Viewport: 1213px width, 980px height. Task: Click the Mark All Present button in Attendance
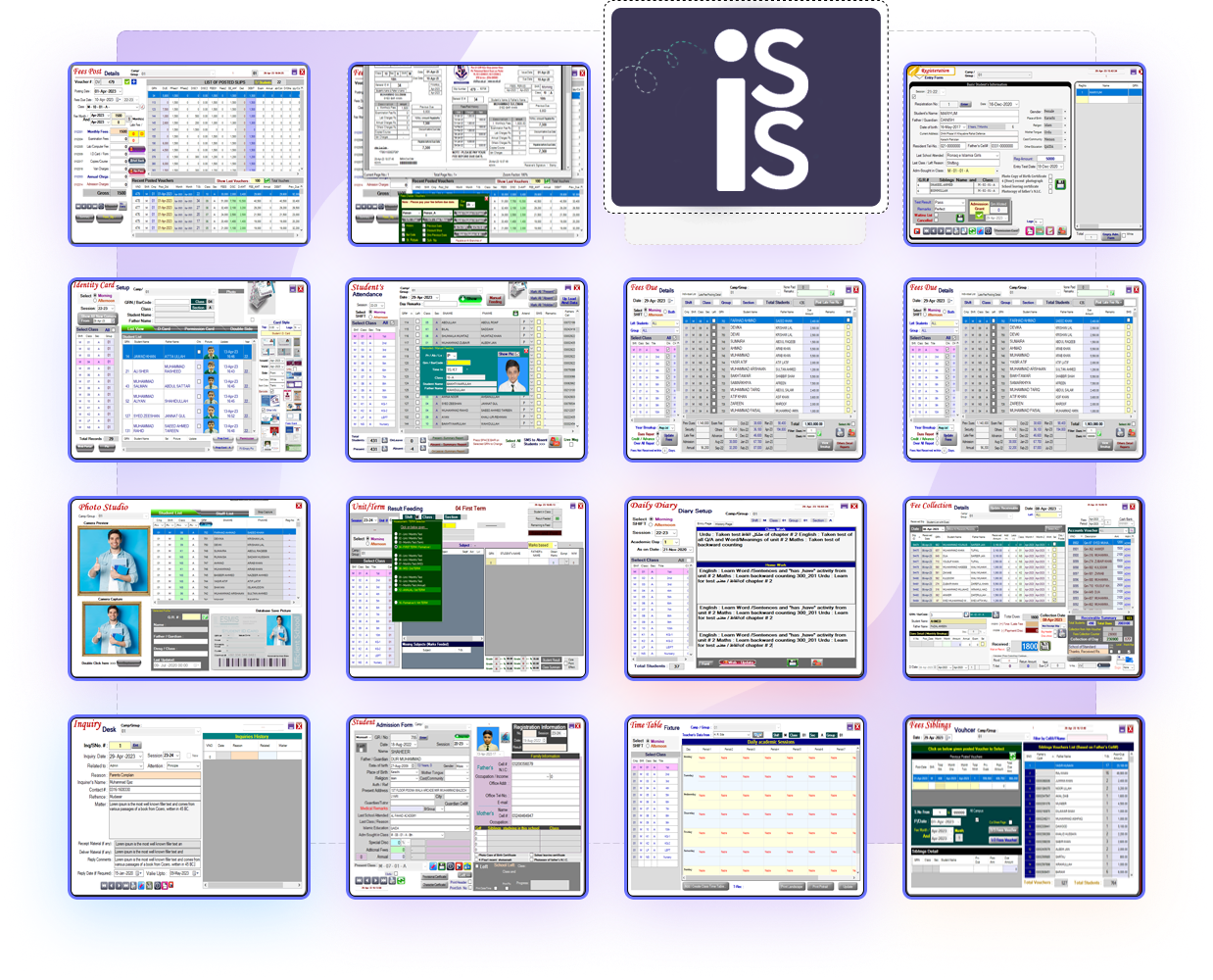544,291
